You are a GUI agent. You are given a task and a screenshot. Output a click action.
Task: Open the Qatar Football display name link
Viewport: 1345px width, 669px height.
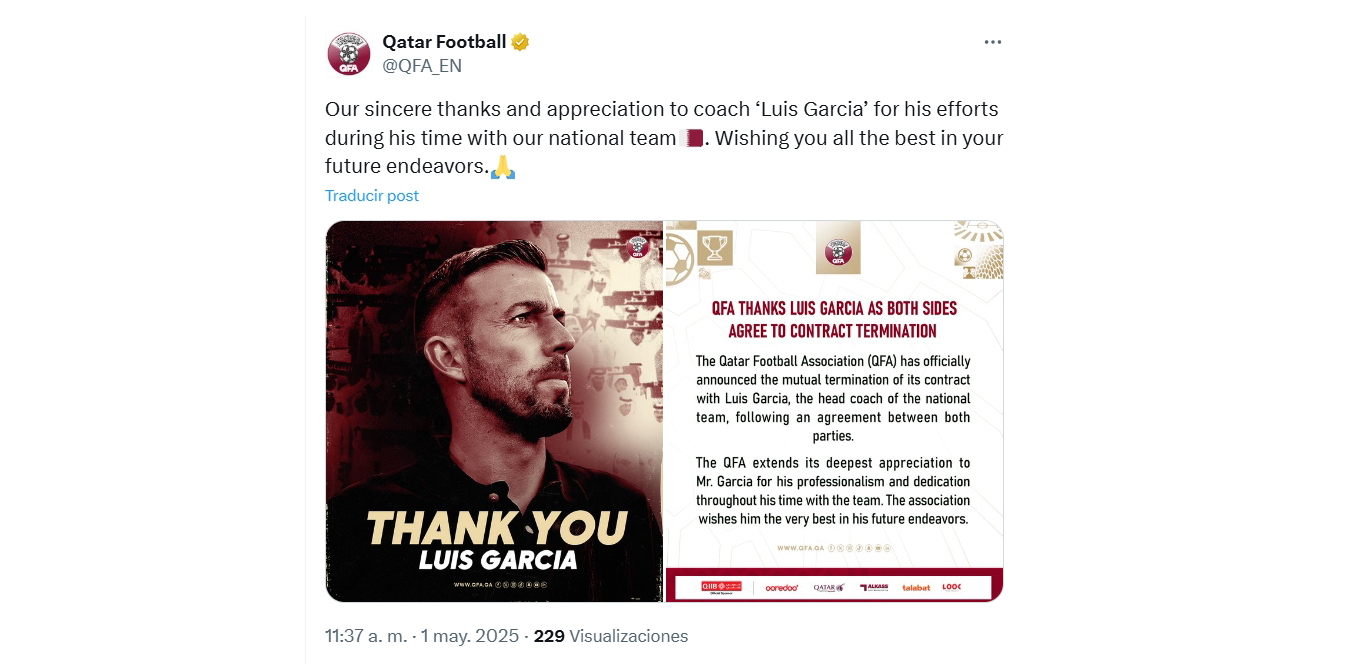pos(444,42)
